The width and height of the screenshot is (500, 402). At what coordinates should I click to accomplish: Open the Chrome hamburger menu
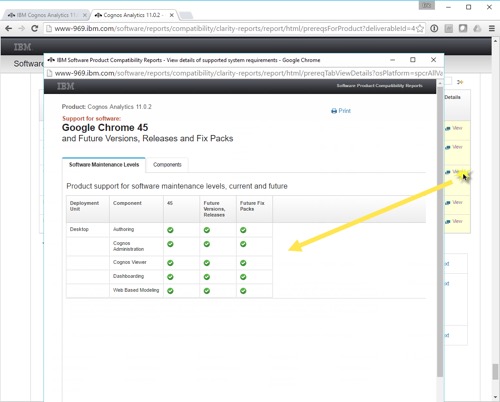492,28
